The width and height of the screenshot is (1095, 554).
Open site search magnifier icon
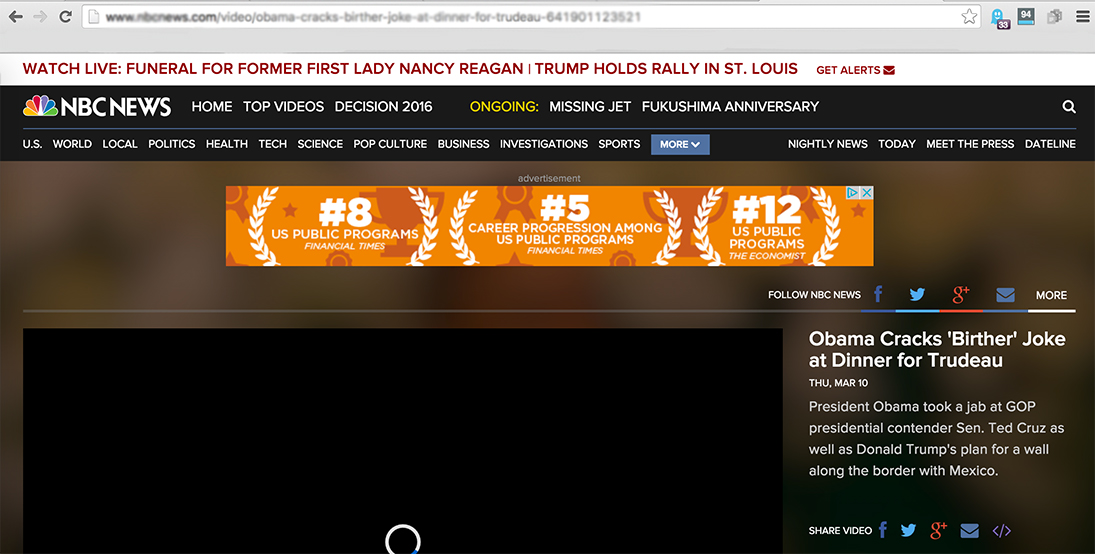1068,107
